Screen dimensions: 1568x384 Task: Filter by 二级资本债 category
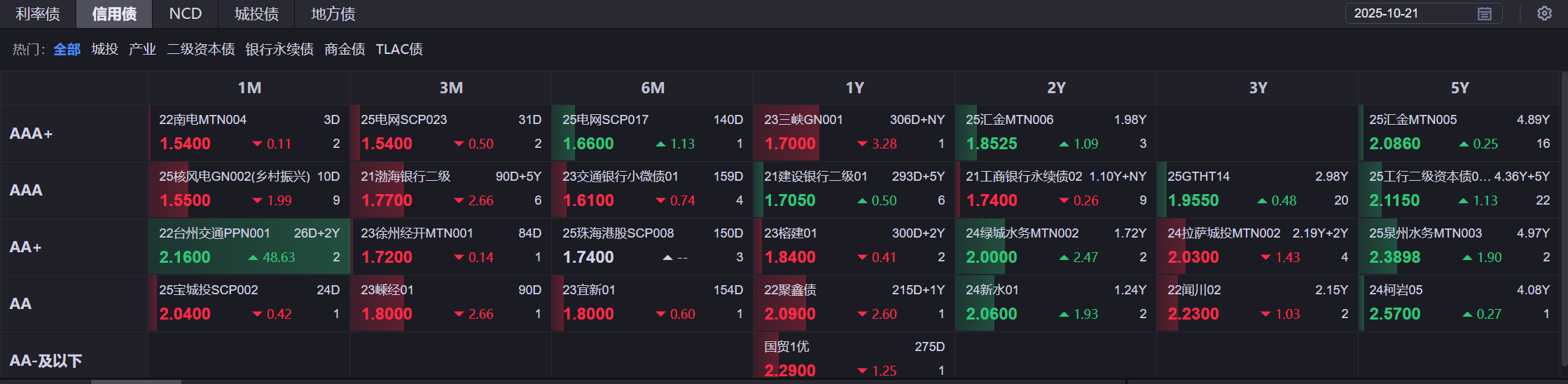click(x=201, y=49)
